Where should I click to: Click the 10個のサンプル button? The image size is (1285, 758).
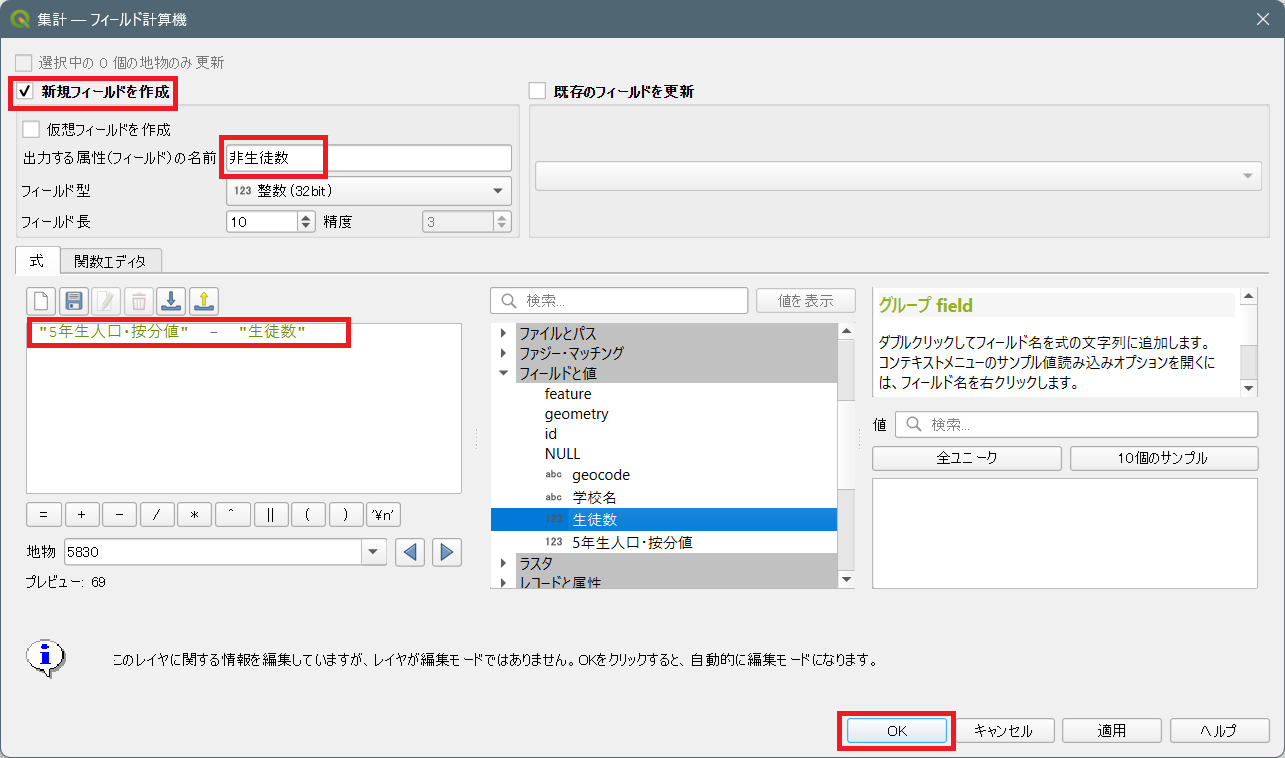coord(1164,458)
